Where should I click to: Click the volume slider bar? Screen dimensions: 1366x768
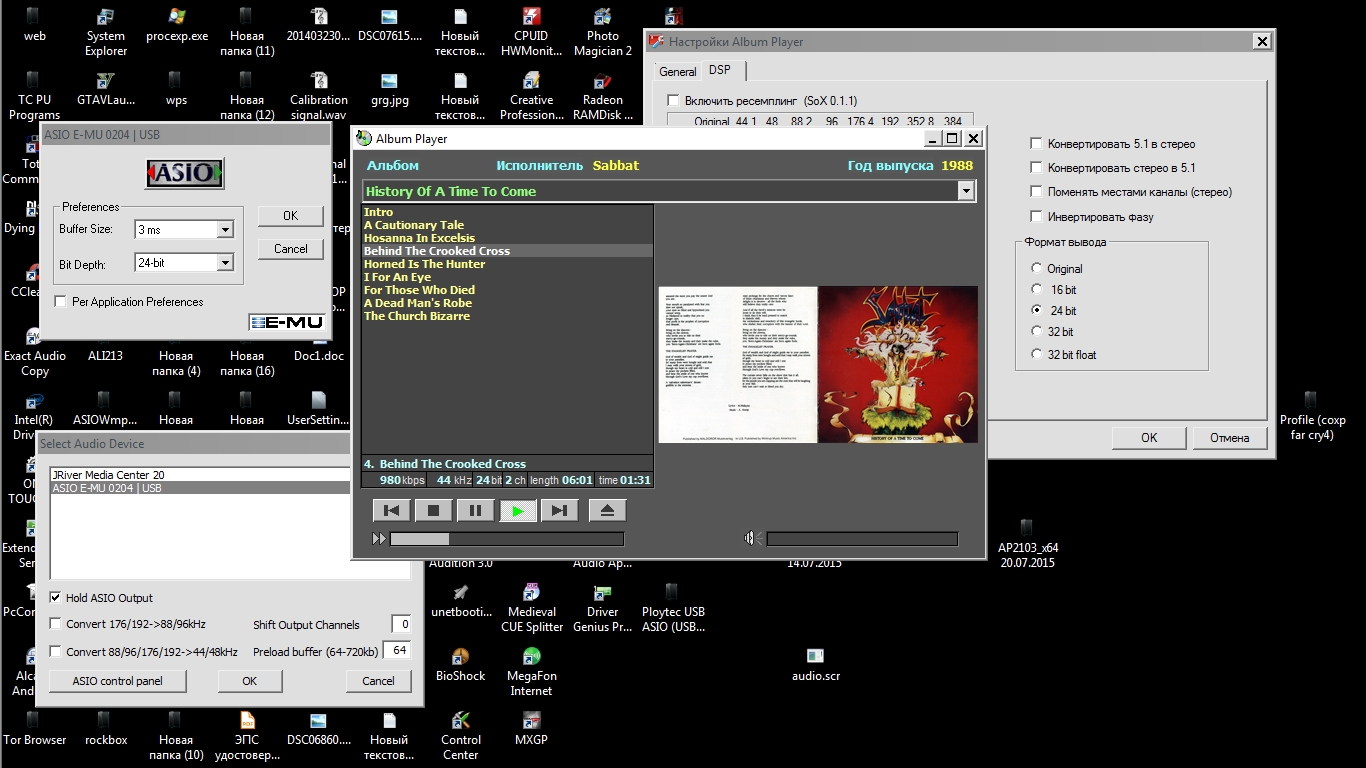coord(861,539)
